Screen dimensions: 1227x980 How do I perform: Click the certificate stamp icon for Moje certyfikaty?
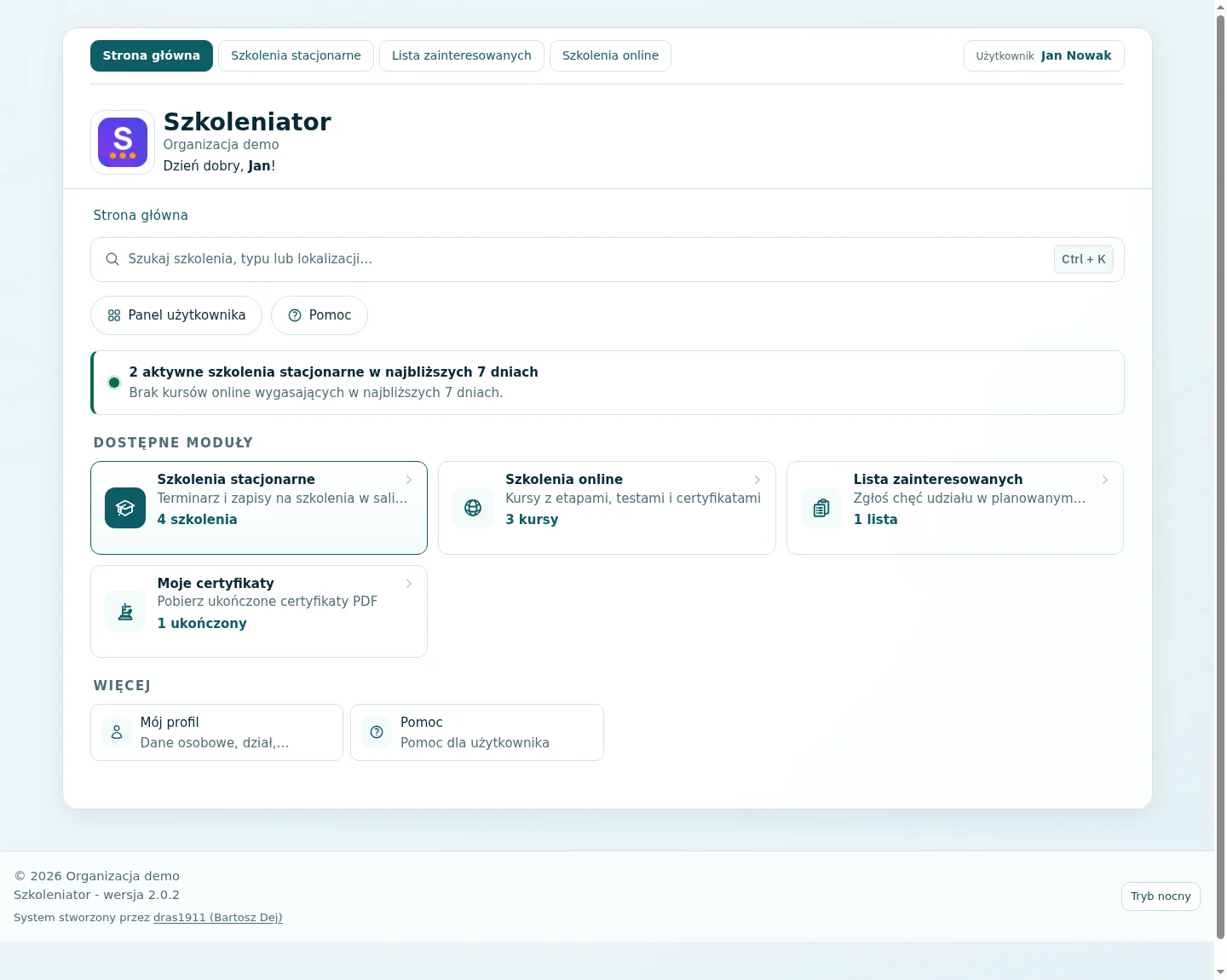(125, 611)
